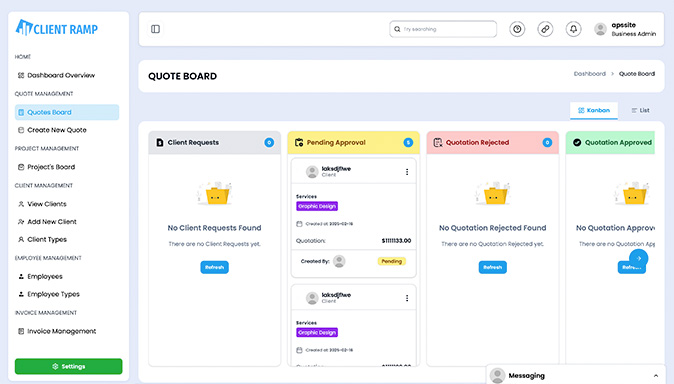Click the calendar icon on second card
Image resolution: width=674 pixels, height=384 pixels.
tap(299, 350)
